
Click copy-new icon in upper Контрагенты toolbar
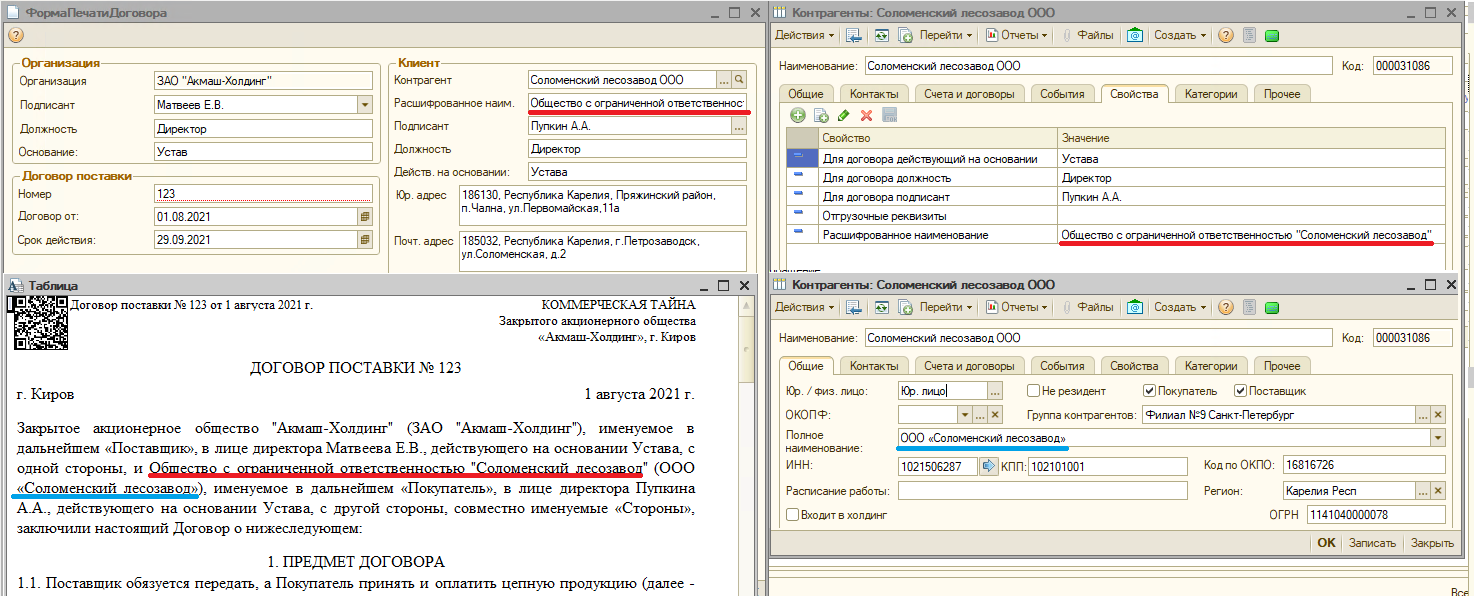tap(905, 35)
